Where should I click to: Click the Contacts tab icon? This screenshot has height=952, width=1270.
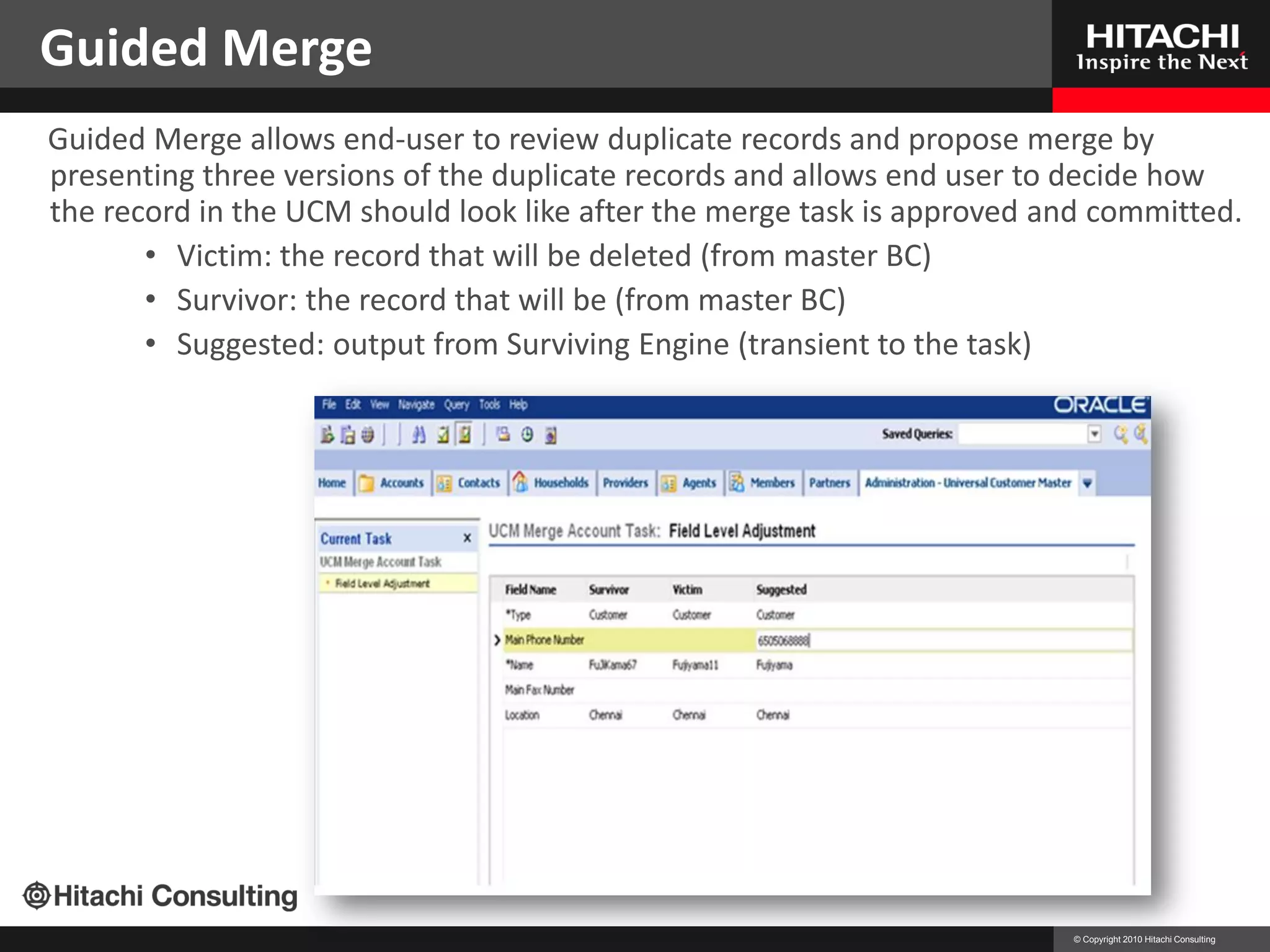444,484
